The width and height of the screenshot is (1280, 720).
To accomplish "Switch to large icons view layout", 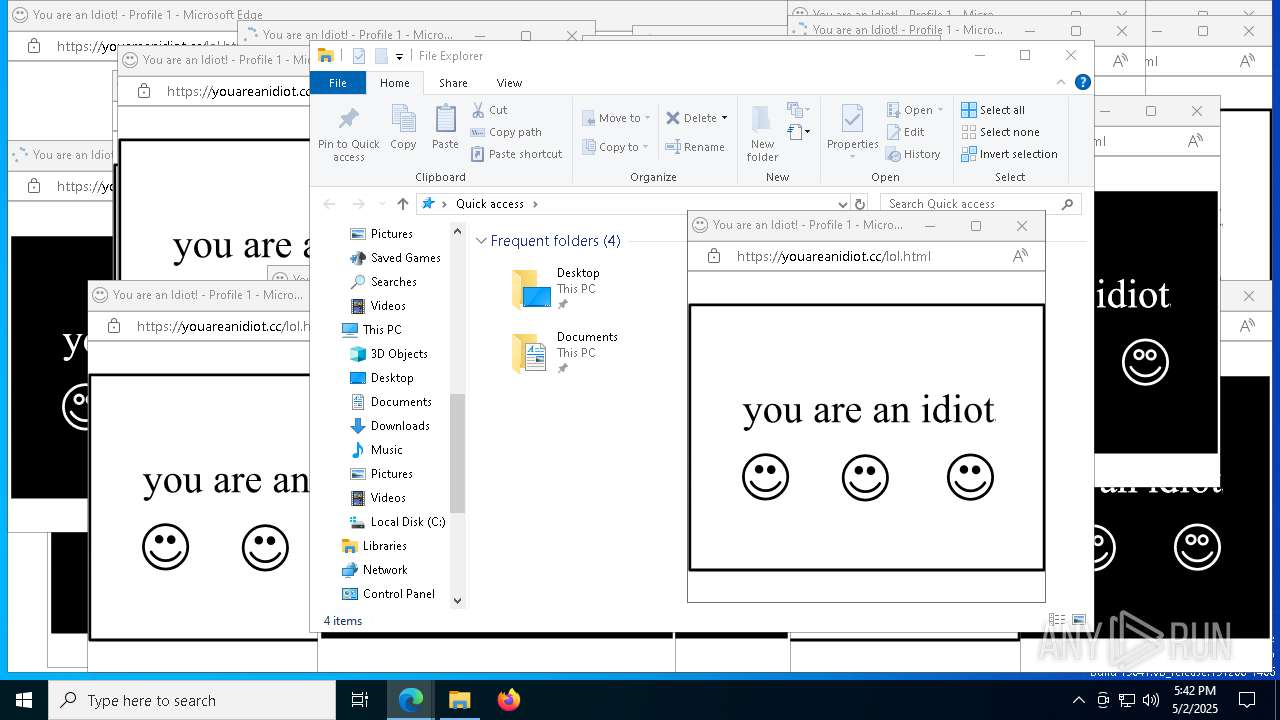I will click(1078, 621).
